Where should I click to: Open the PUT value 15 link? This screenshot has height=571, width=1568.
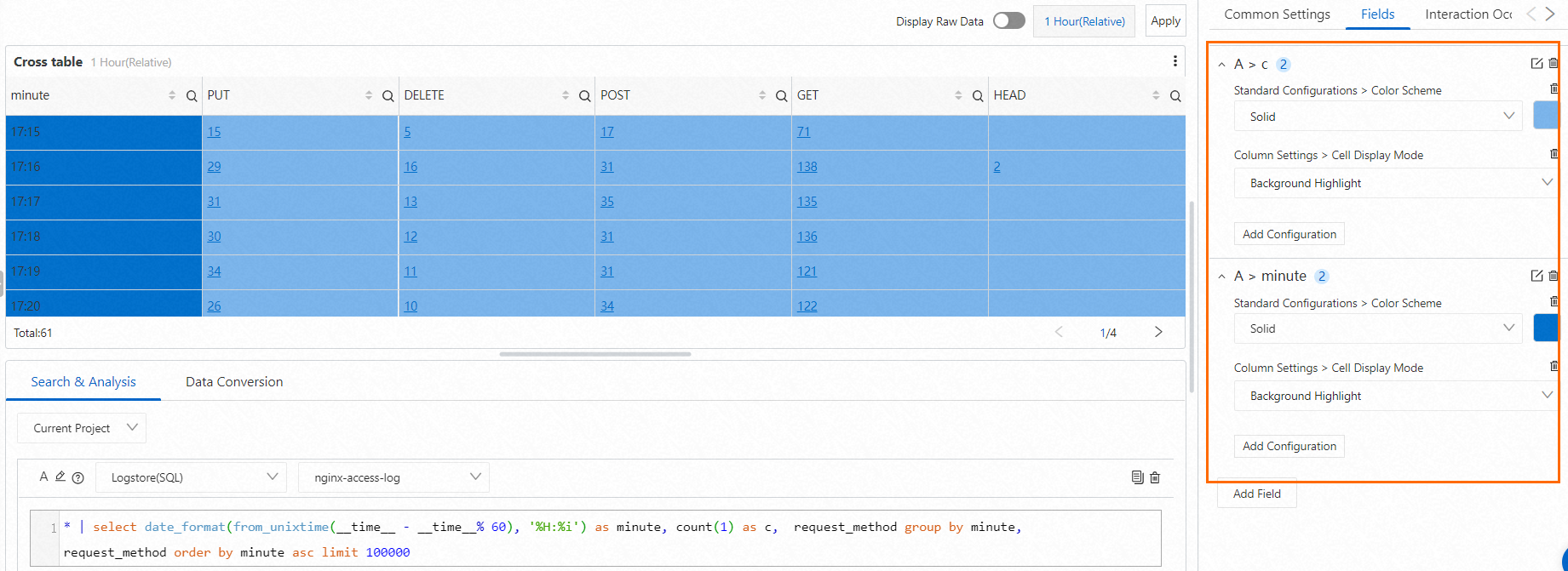[x=214, y=132]
